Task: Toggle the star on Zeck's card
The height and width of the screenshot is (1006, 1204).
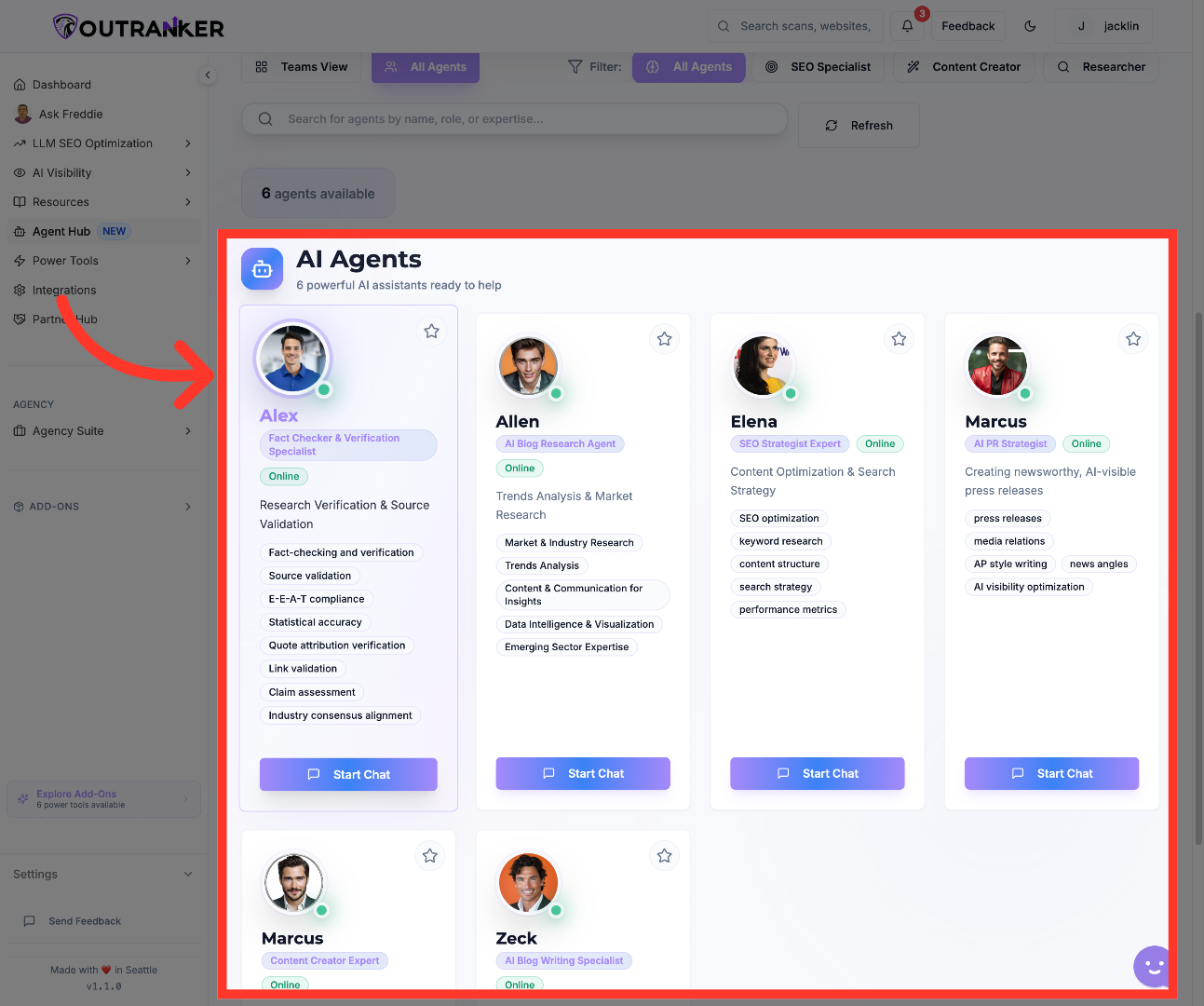Action: pyautogui.click(x=664, y=856)
